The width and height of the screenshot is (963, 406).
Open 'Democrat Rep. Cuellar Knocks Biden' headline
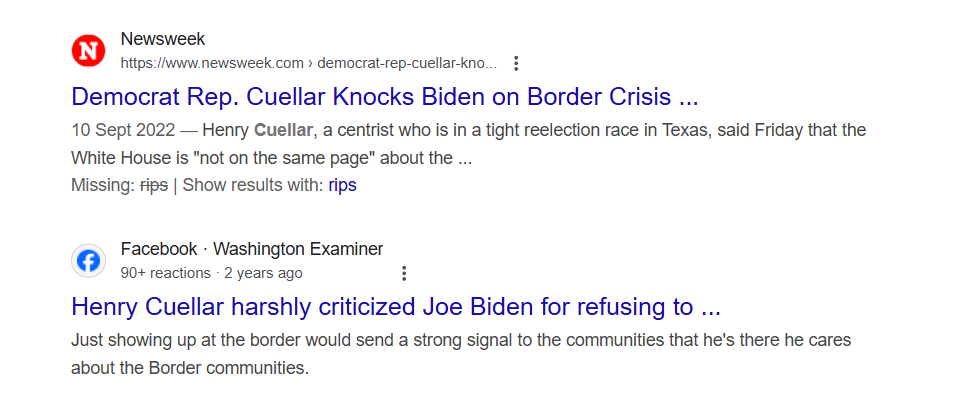[x=384, y=97]
